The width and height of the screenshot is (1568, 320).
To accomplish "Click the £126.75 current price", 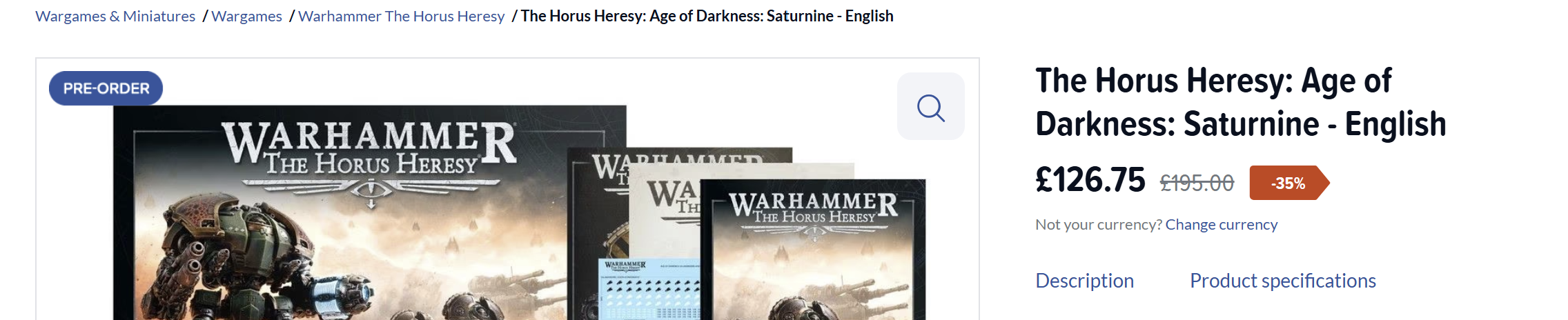I will 1090,180.
